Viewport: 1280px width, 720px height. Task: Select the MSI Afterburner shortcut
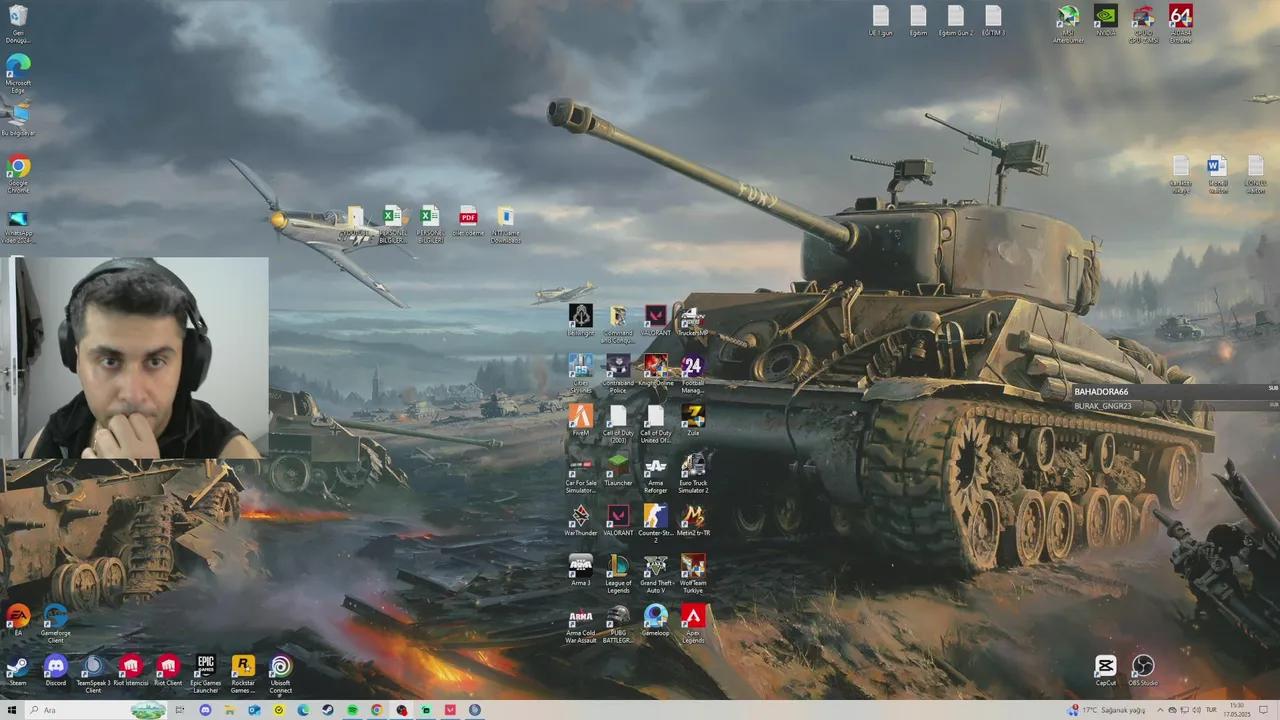1068,24
